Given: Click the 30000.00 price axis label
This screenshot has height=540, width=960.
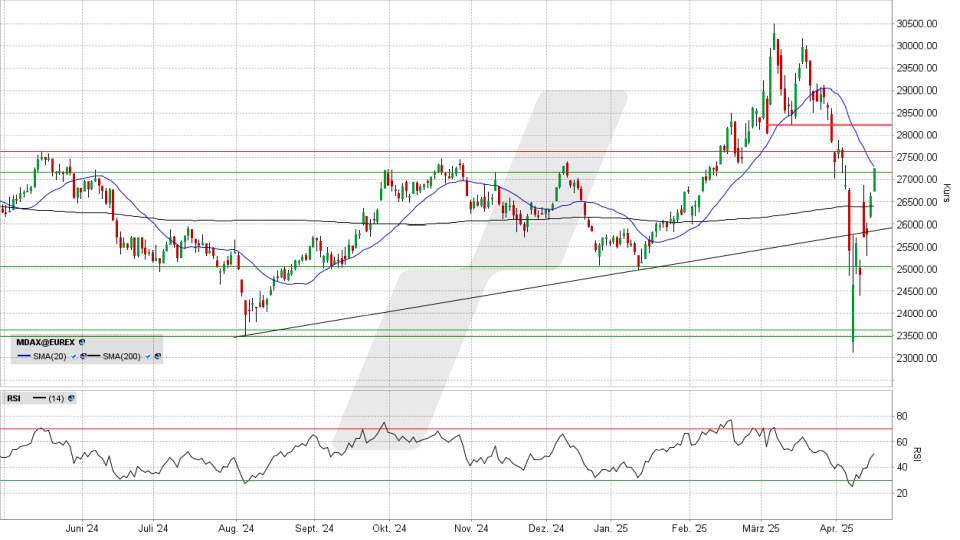Looking at the screenshot, I should [916, 45].
